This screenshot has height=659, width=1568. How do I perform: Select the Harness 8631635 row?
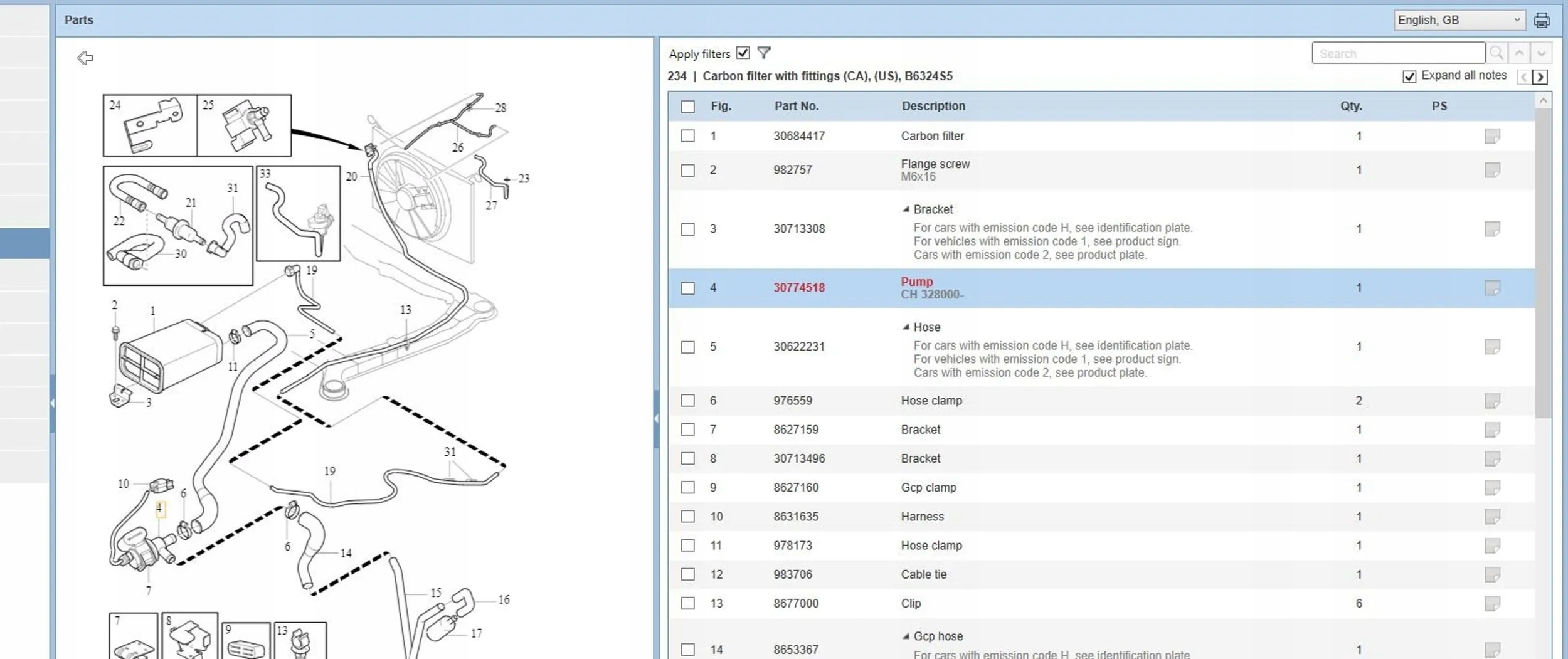click(x=1101, y=517)
